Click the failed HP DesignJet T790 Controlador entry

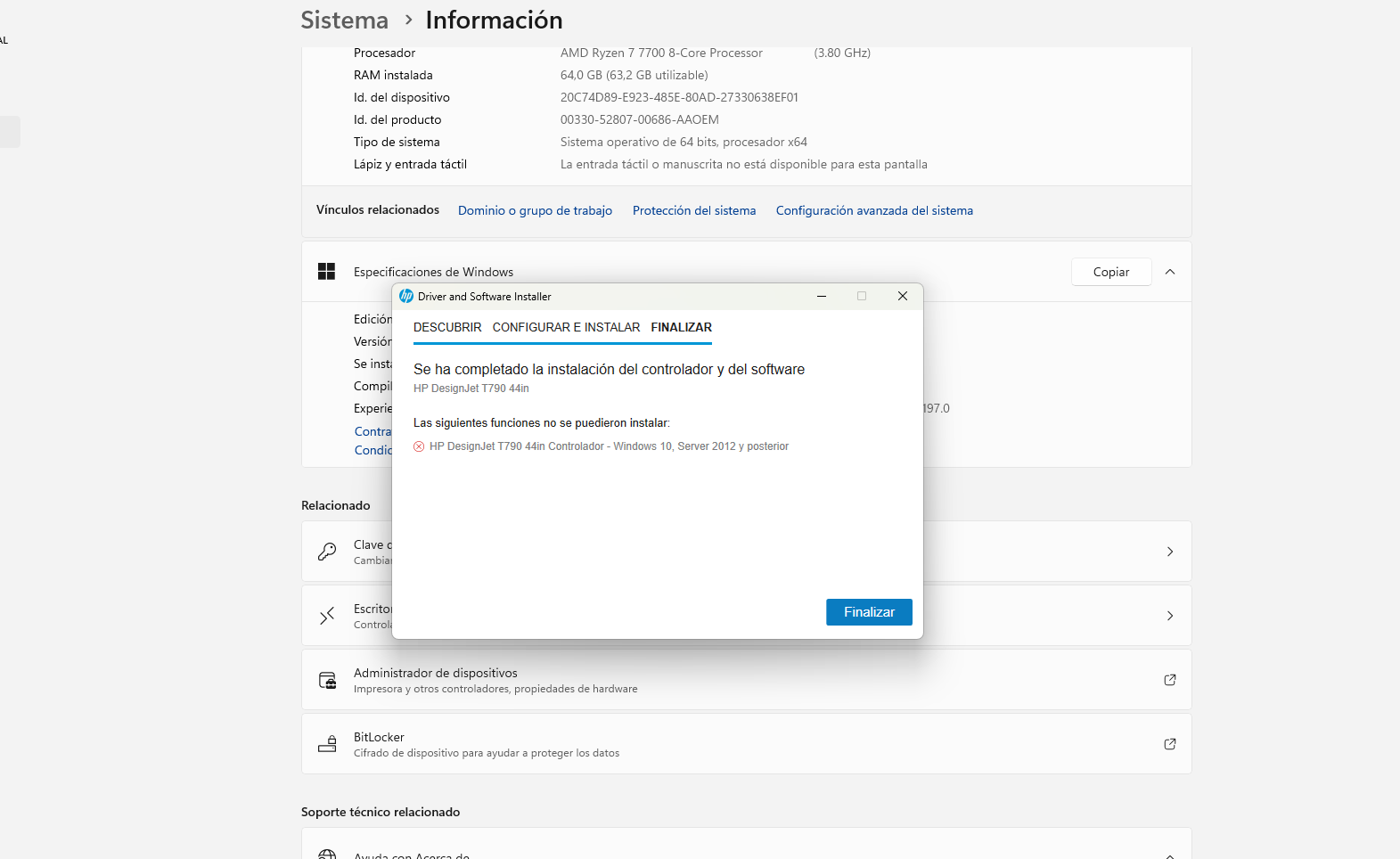609,446
